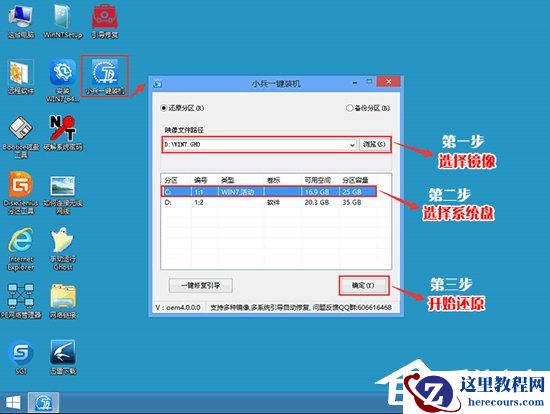Click the 小兵一键装机 taskbar icon
The height and width of the screenshot is (414, 550).
click(x=43, y=403)
